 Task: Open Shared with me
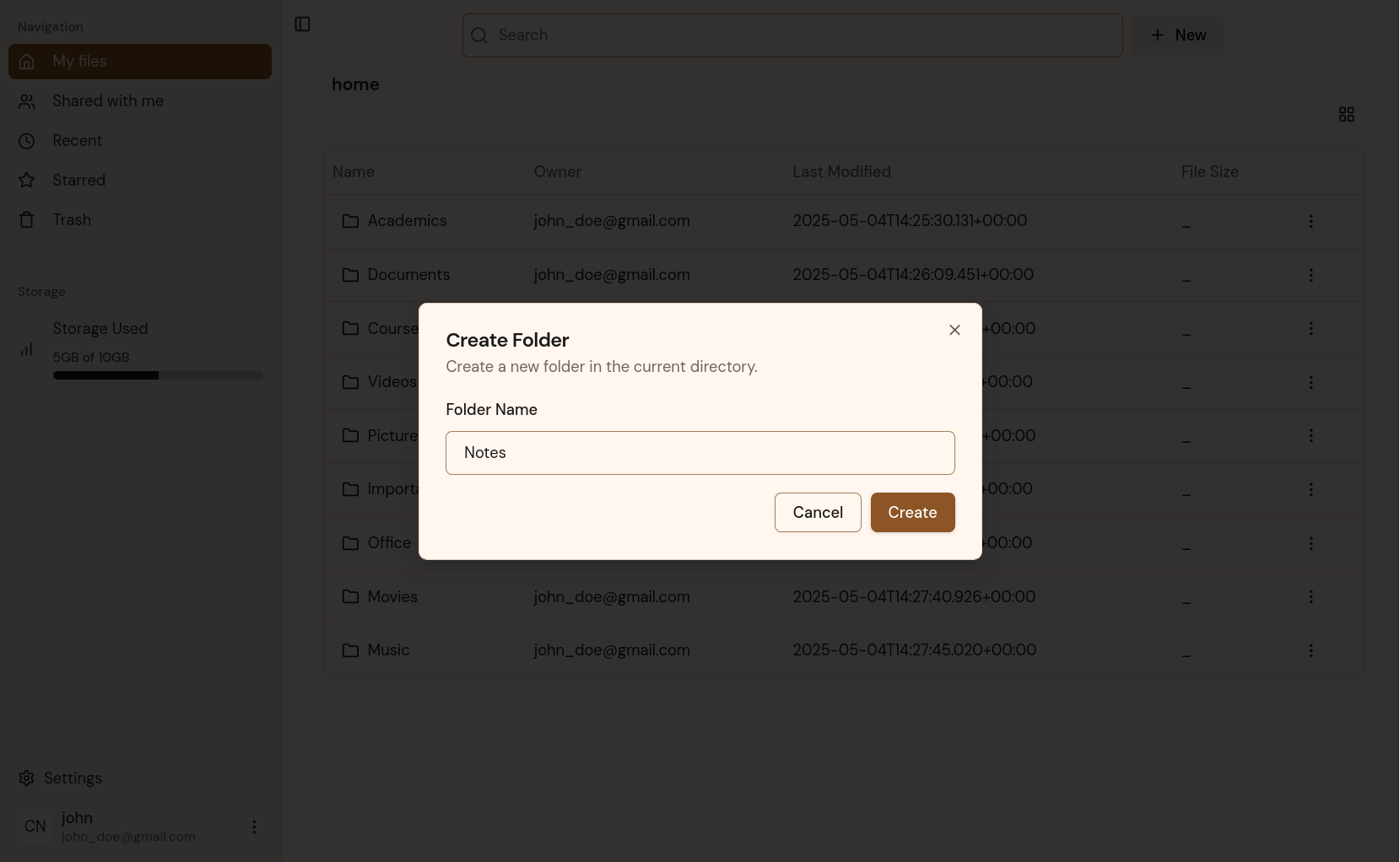point(140,101)
